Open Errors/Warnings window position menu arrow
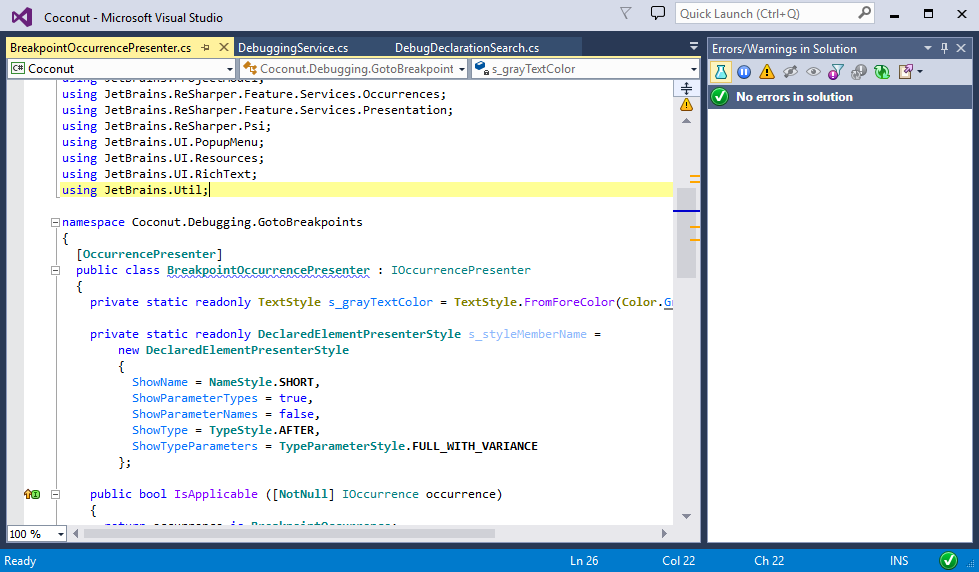The width and height of the screenshot is (979, 572). coord(928,48)
